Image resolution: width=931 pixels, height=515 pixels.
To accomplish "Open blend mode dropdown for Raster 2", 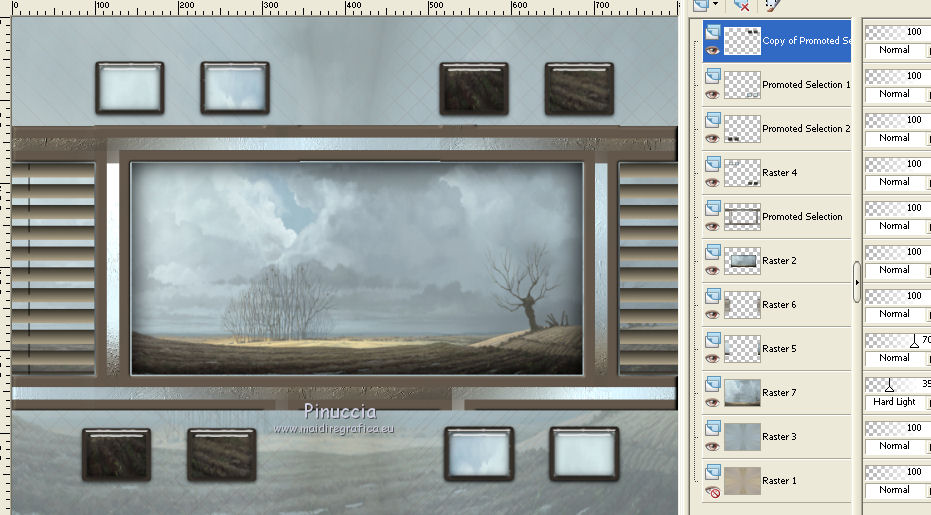I will (x=898, y=270).
